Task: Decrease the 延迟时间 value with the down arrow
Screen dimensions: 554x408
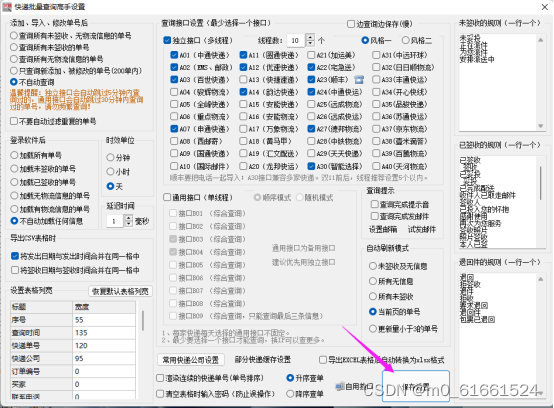Action: coord(129,224)
